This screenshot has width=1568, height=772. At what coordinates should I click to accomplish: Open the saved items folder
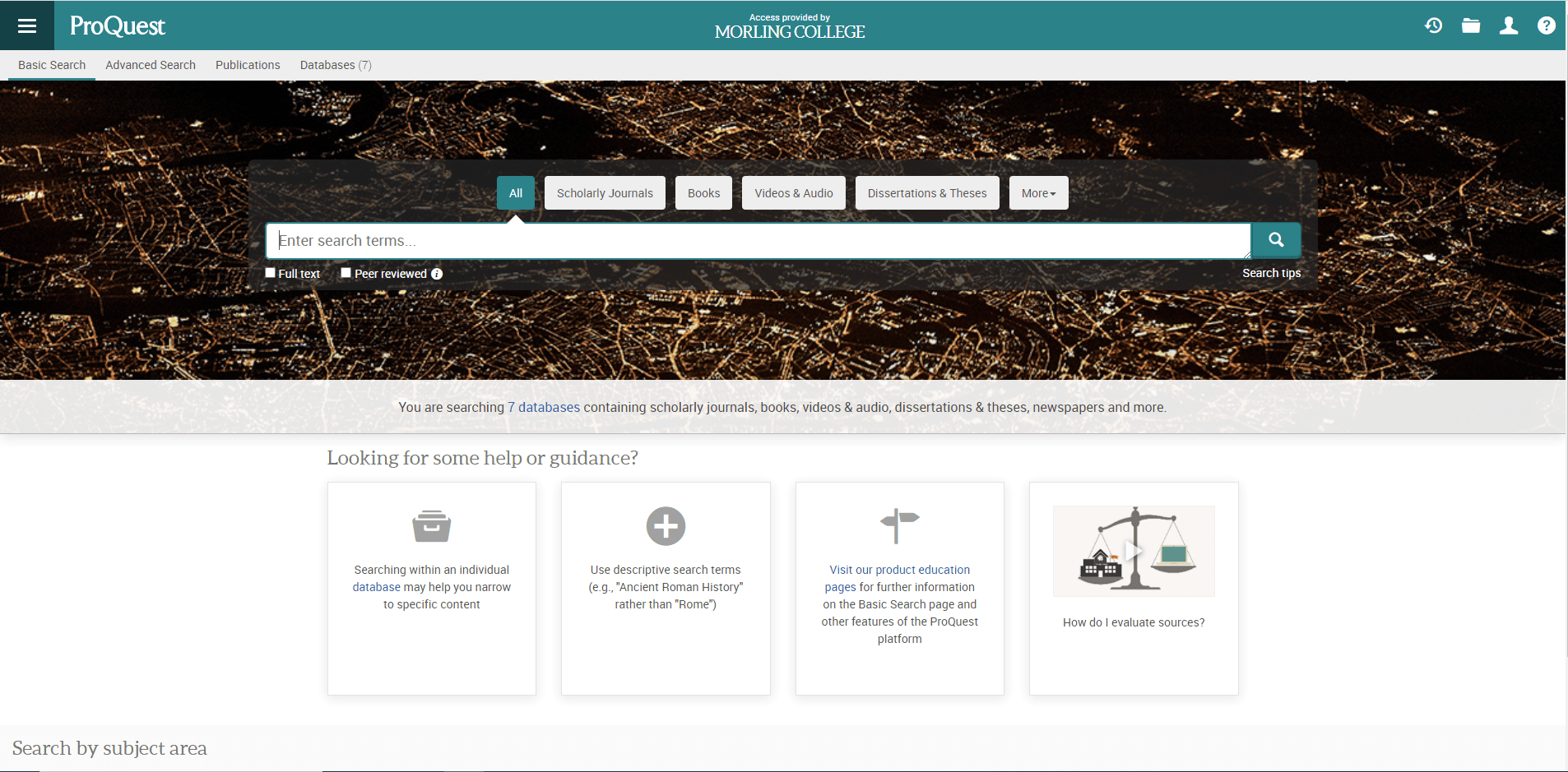(1472, 25)
